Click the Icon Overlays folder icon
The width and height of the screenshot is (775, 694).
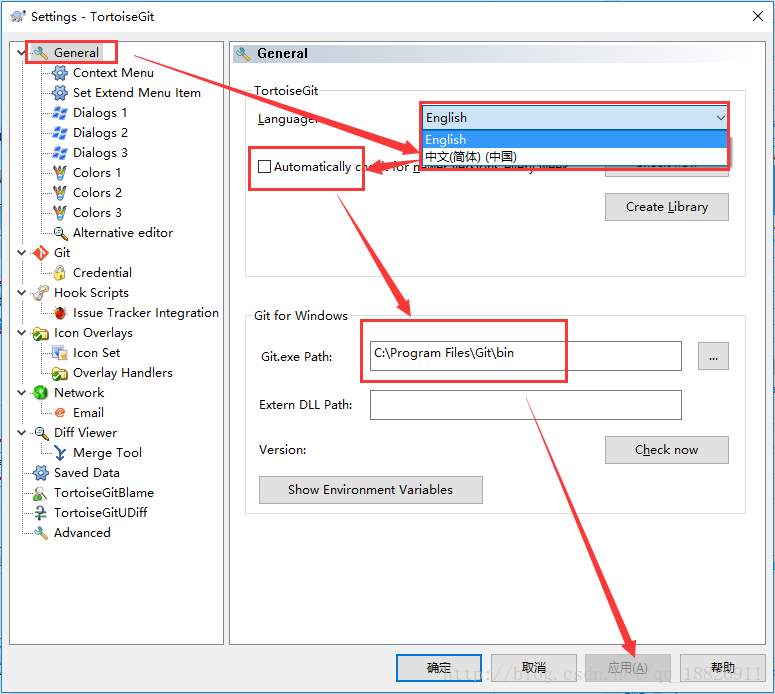tap(41, 333)
